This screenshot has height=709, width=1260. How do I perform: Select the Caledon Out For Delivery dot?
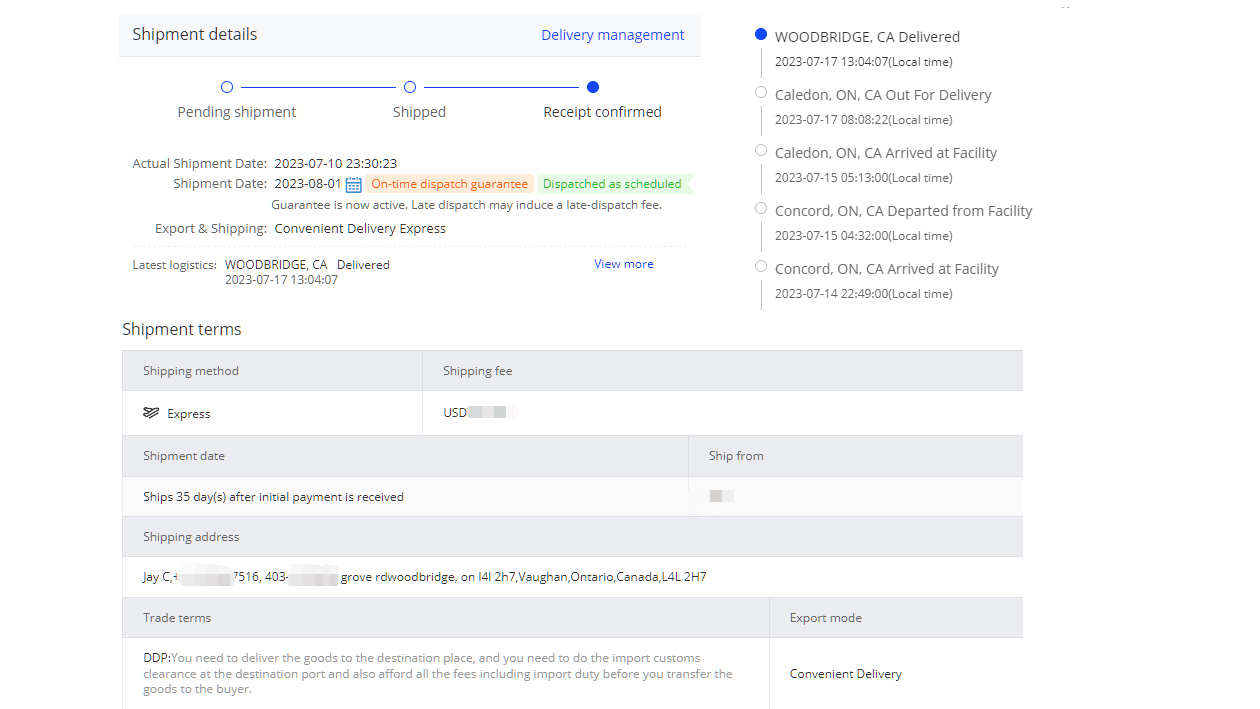point(761,92)
